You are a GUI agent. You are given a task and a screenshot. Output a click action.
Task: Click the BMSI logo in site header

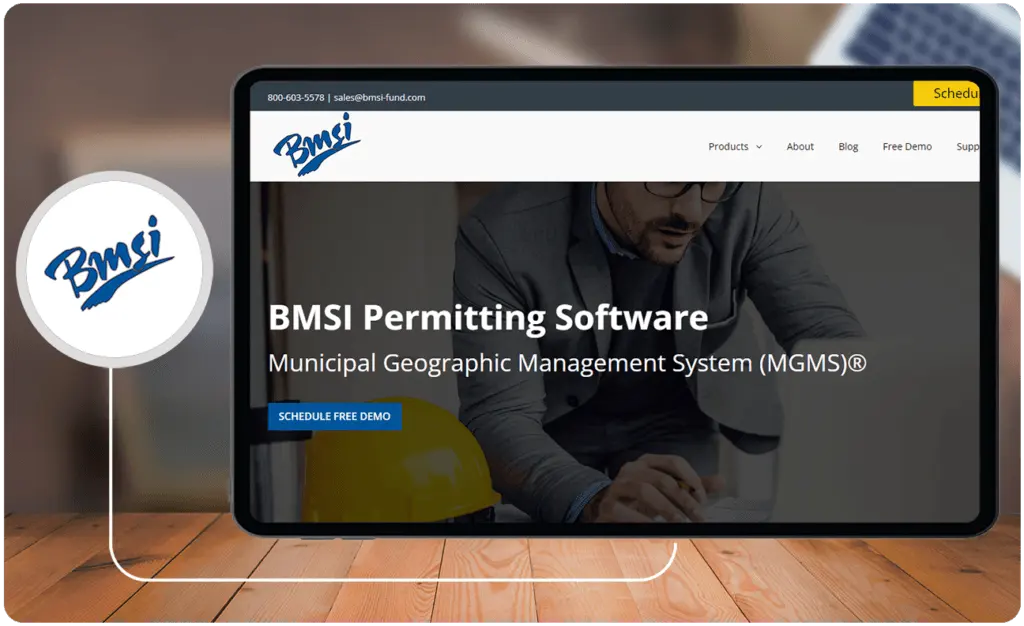pos(316,145)
